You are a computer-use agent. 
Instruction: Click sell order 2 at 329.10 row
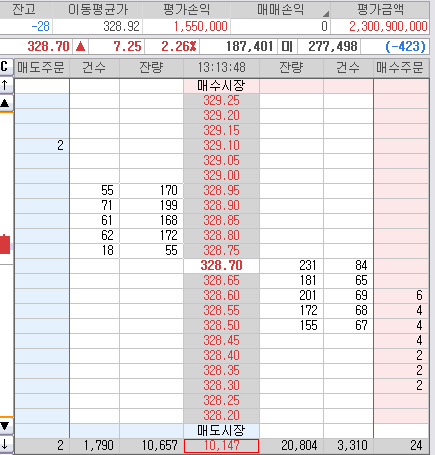[x=42, y=146]
